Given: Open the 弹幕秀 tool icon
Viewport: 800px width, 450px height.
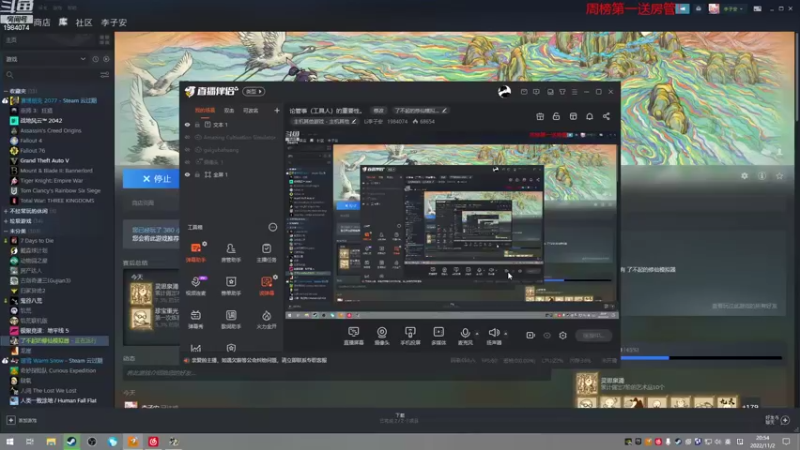Looking at the screenshot, I should pyautogui.click(x=196, y=318).
